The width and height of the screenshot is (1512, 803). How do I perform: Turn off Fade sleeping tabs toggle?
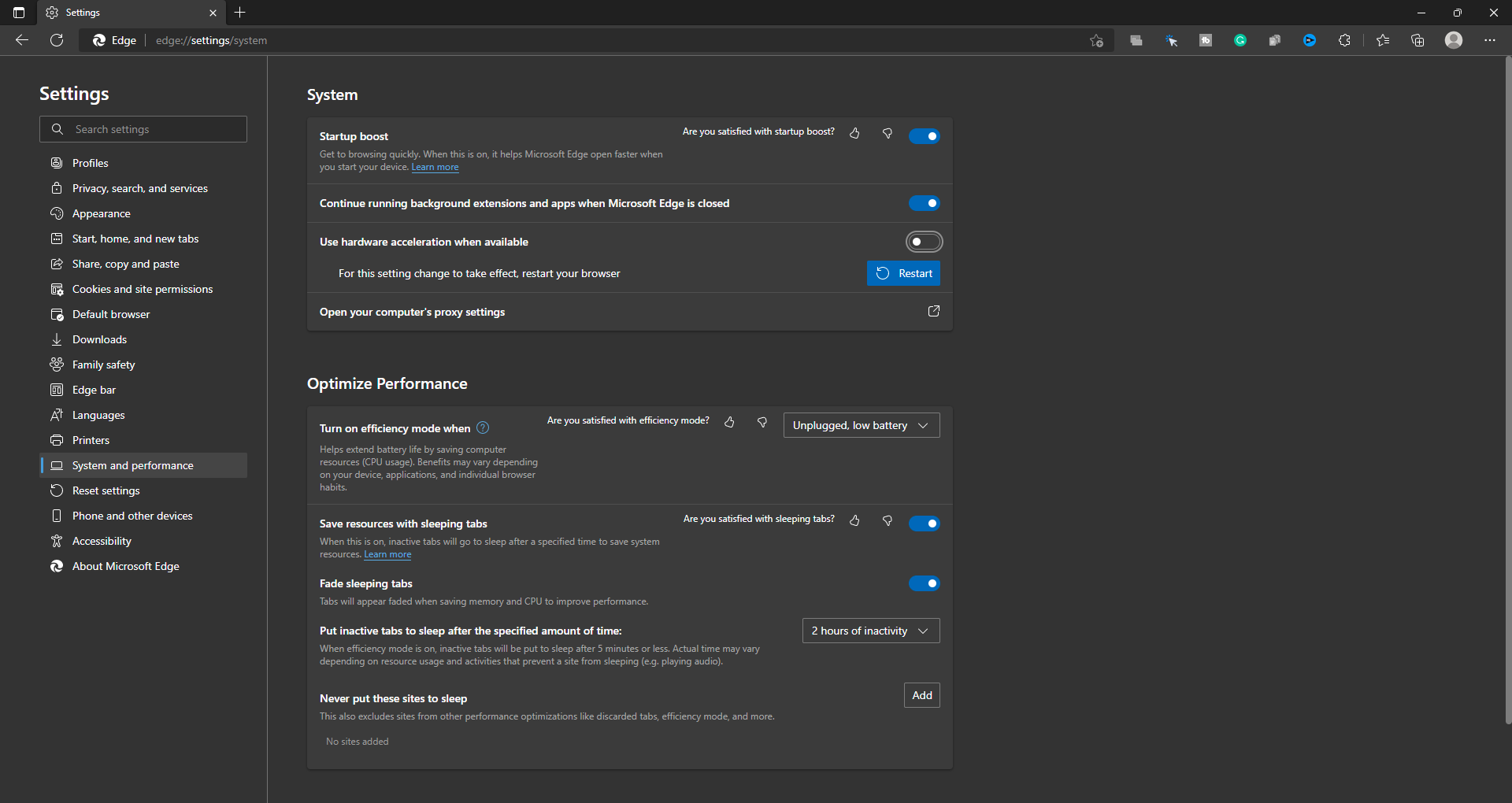(924, 583)
